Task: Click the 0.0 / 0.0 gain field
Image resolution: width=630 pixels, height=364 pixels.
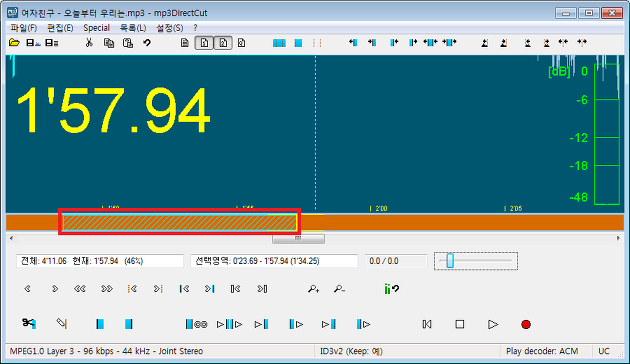Action: point(396,261)
